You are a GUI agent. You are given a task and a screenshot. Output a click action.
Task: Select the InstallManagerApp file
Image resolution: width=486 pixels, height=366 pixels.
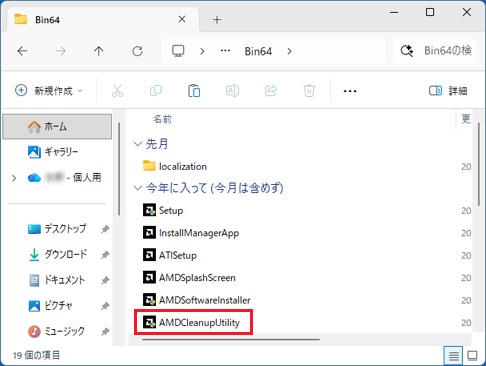pyautogui.click(x=191, y=233)
